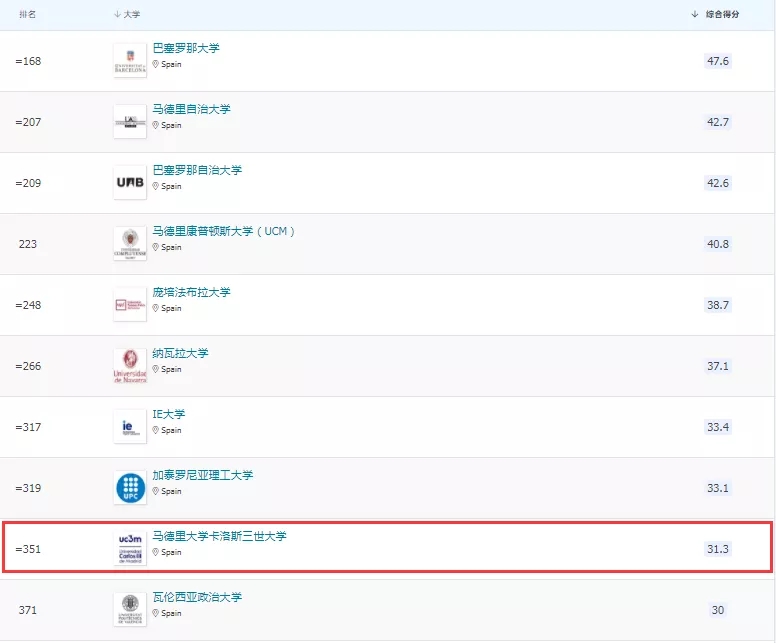Screen dimensions: 776x643
Task: Click the 排名 column header
Action: click(x=28, y=14)
